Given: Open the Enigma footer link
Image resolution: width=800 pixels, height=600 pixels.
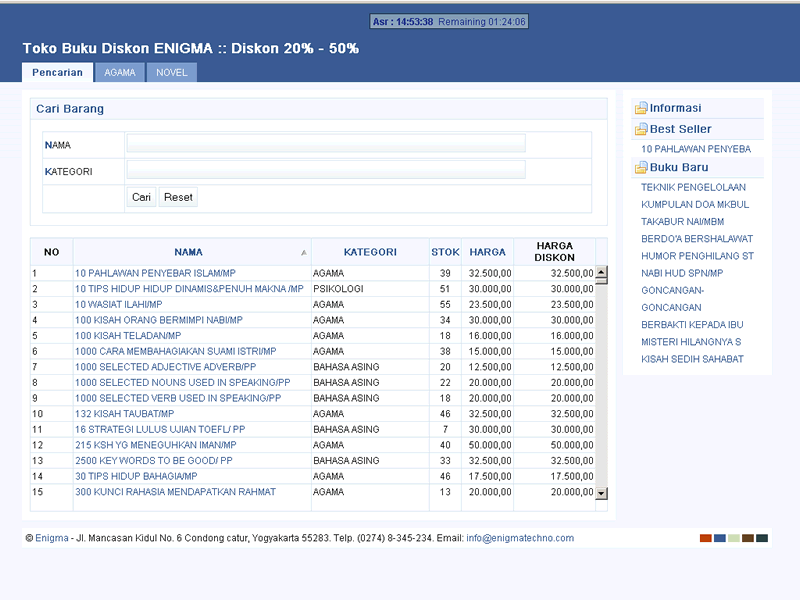Looking at the screenshot, I should pos(52,538).
